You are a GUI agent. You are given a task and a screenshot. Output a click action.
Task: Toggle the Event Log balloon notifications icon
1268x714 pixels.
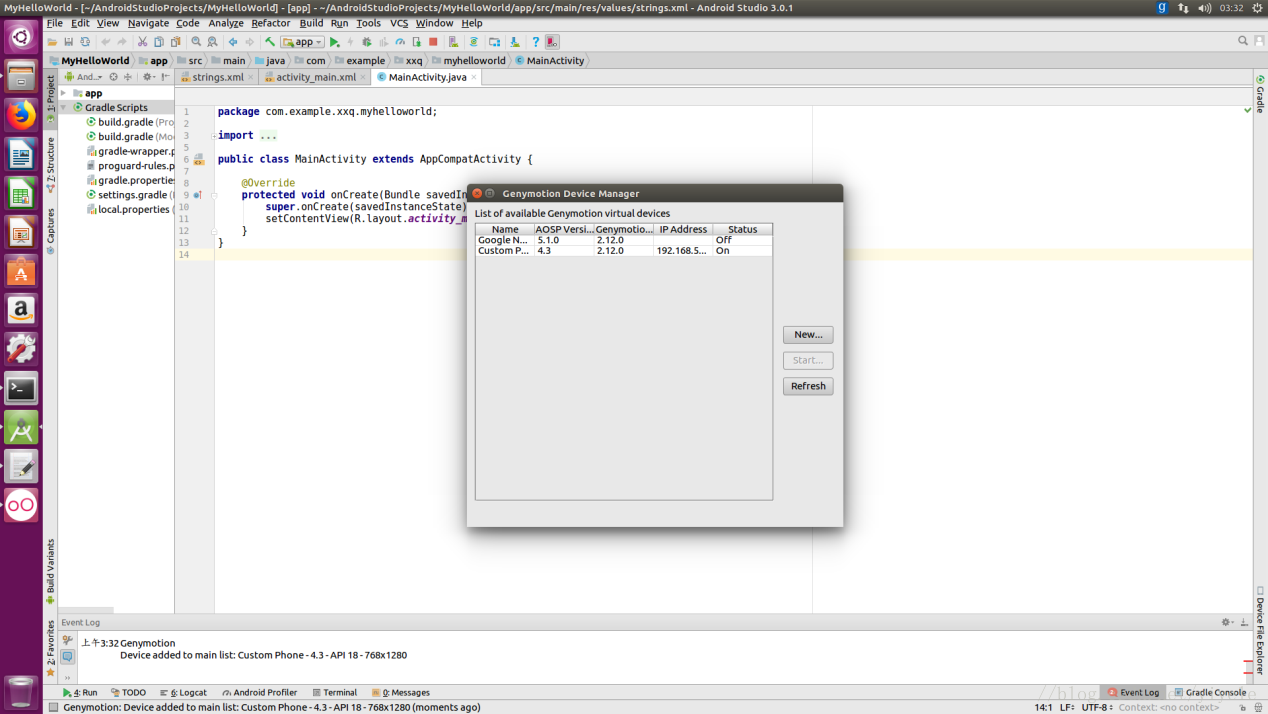pyautogui.click(x=67, y=657)
